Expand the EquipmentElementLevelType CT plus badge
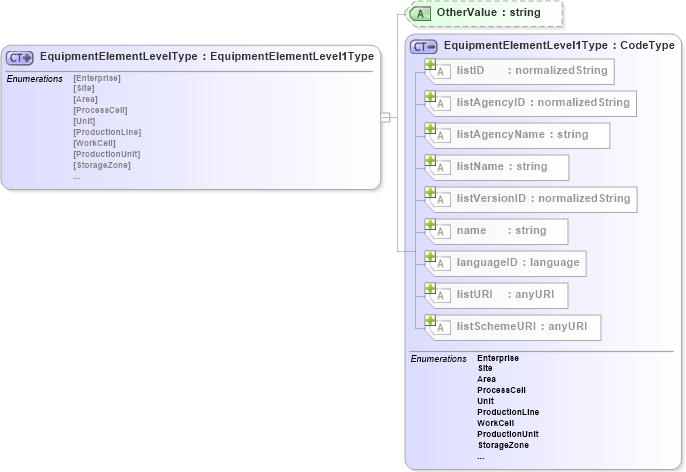This screenshot has width=686, height=472. coord(20,58)
